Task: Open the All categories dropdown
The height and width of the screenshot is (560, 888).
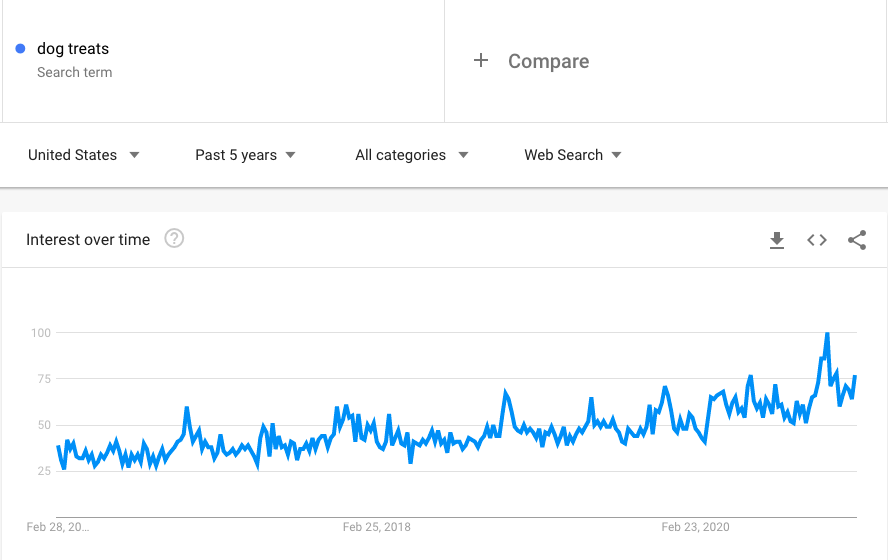Action: click(x=412, y=155)
